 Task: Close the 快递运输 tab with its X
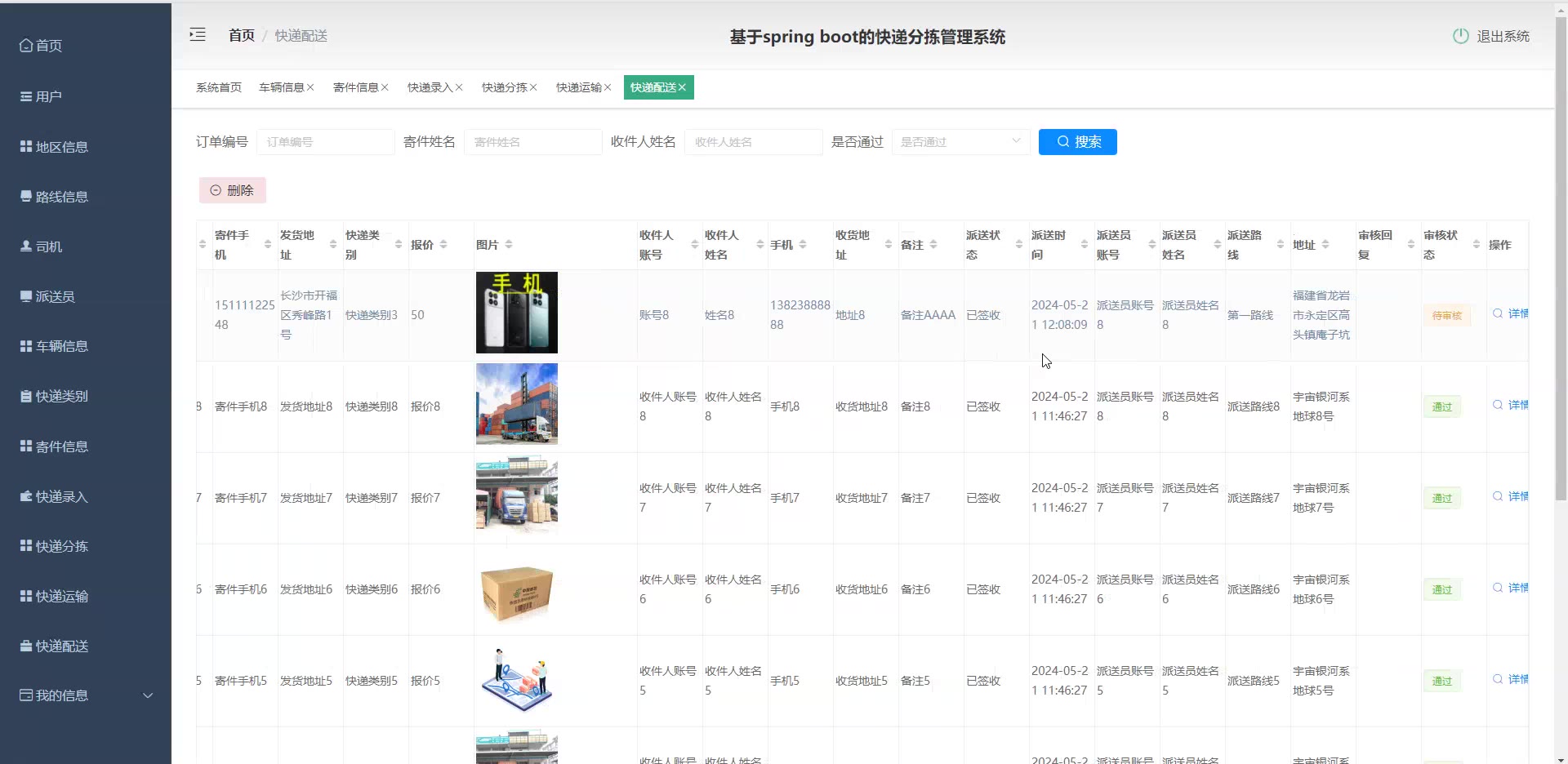point(608,87)
